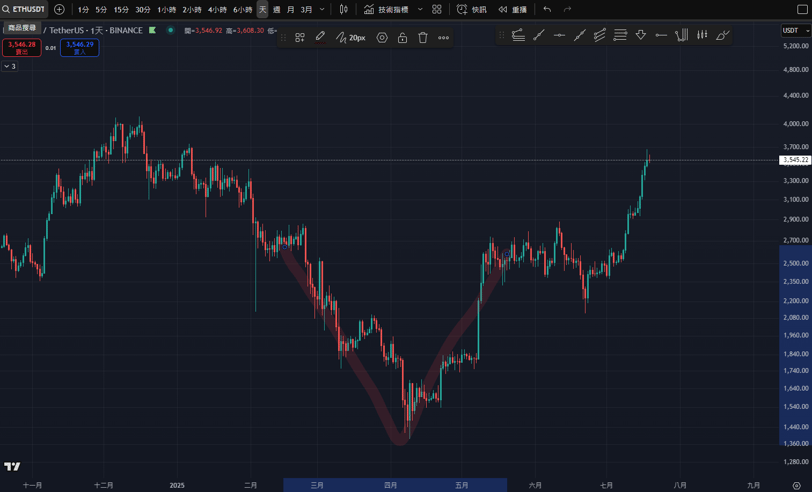
Task: Select the horizontal ray tool
Action: [661, 35]
